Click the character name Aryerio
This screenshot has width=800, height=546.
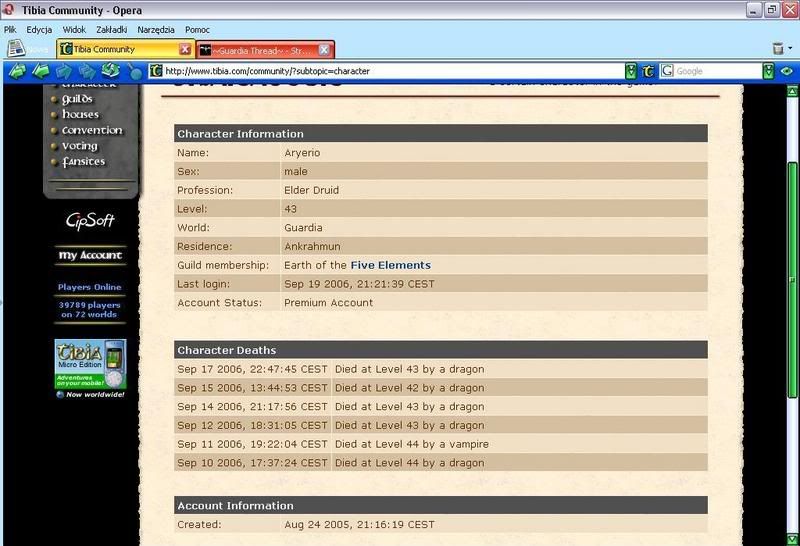(302, 153)
